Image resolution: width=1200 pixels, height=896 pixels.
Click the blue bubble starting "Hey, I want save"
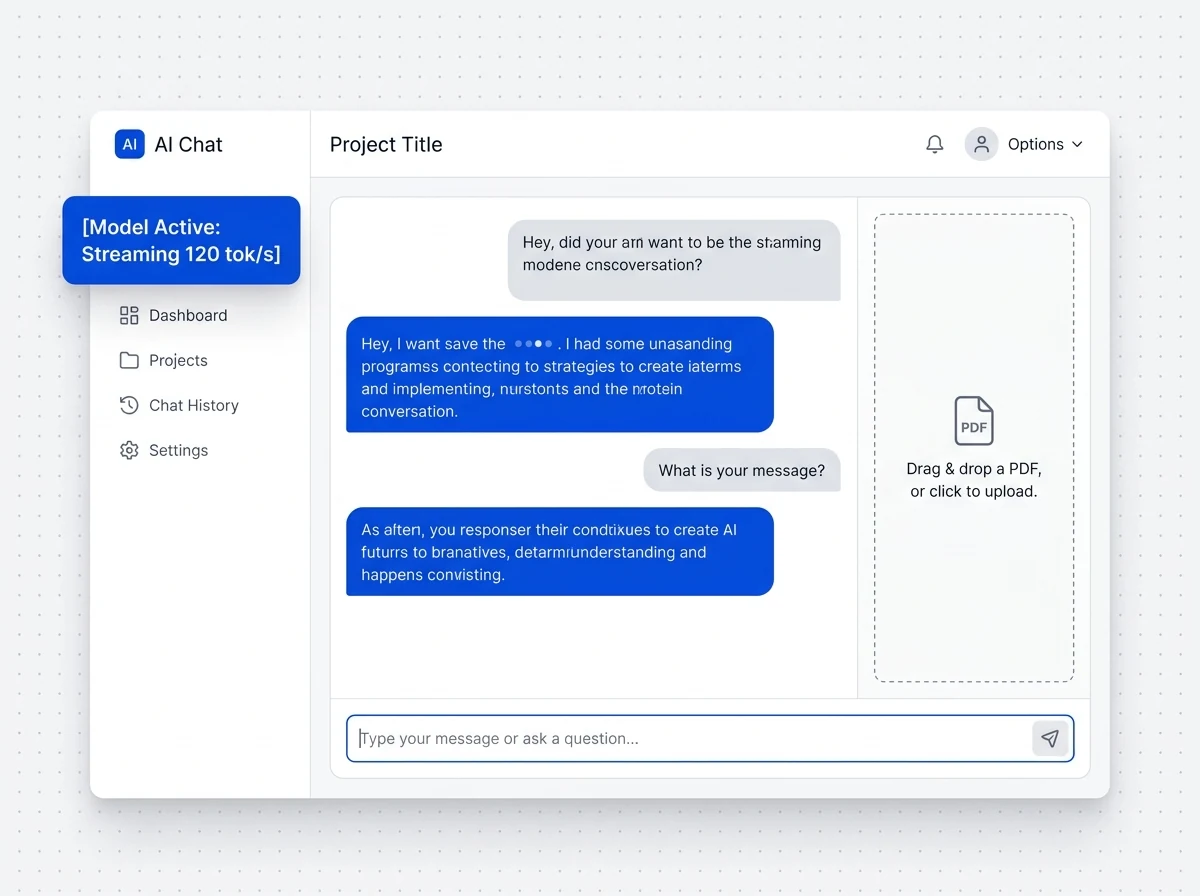tap(560, 375)
